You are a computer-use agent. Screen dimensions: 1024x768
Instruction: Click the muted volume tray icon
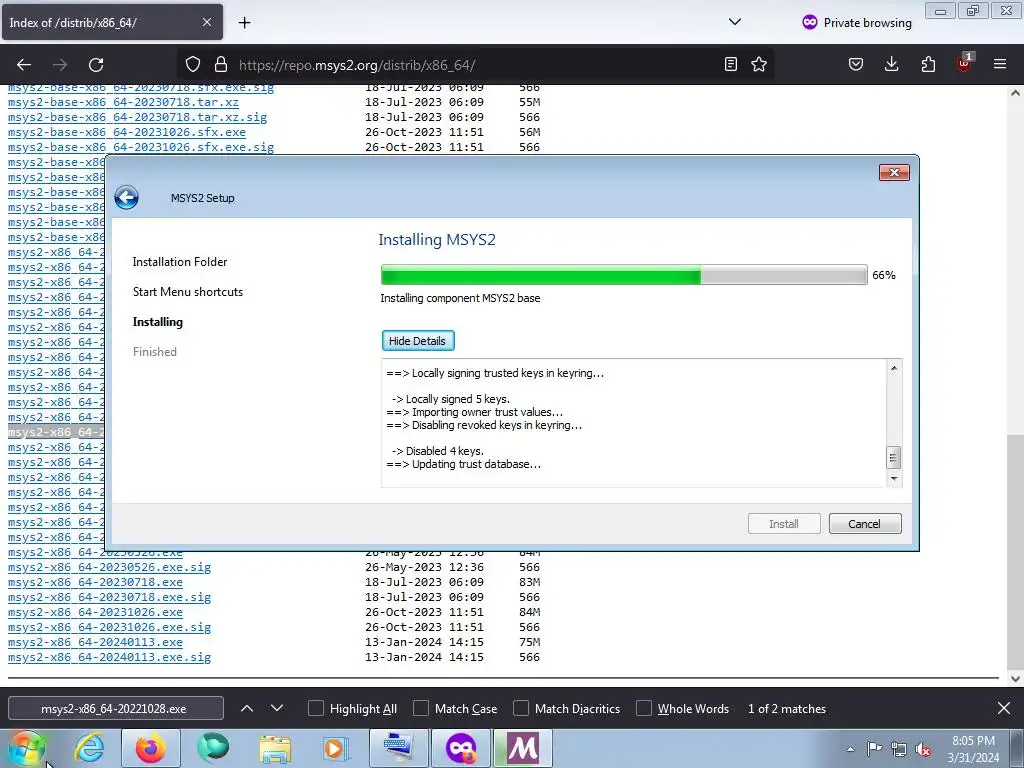tap(923, 749)
